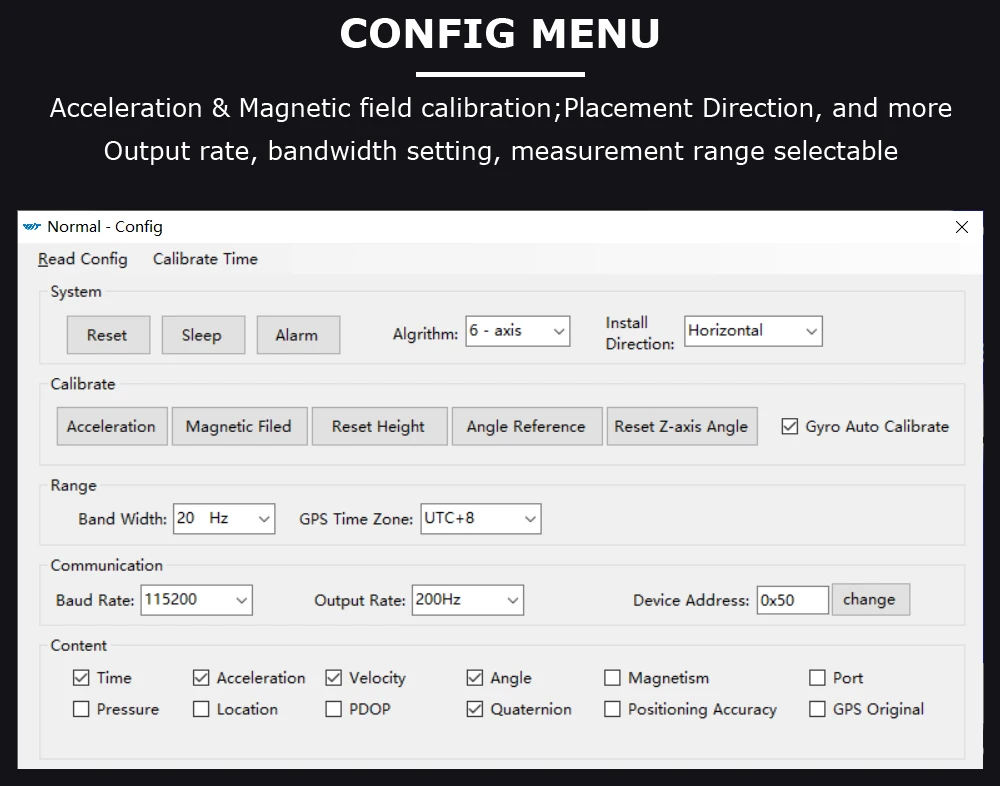Click the Magnetic Filed calibrate button
Viewport: 1000px width, 786px height.
pos(238,426)
